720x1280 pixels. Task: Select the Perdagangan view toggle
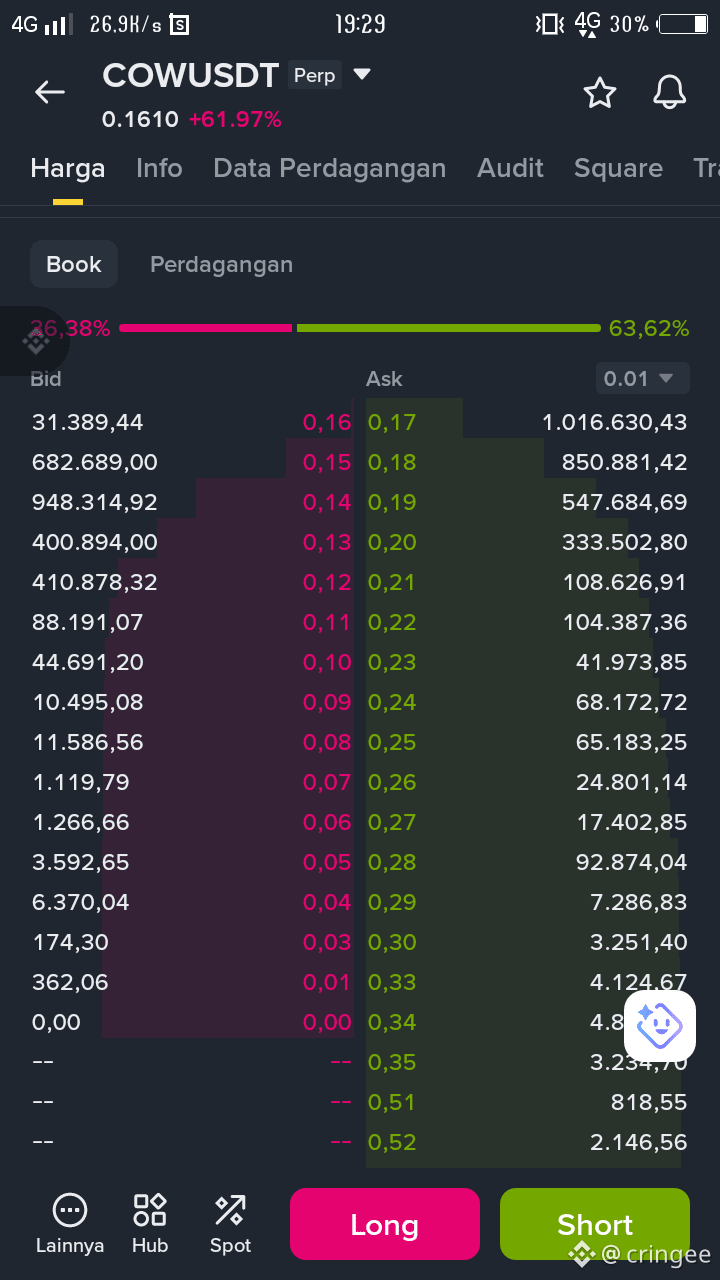click(x=221, y=264)
